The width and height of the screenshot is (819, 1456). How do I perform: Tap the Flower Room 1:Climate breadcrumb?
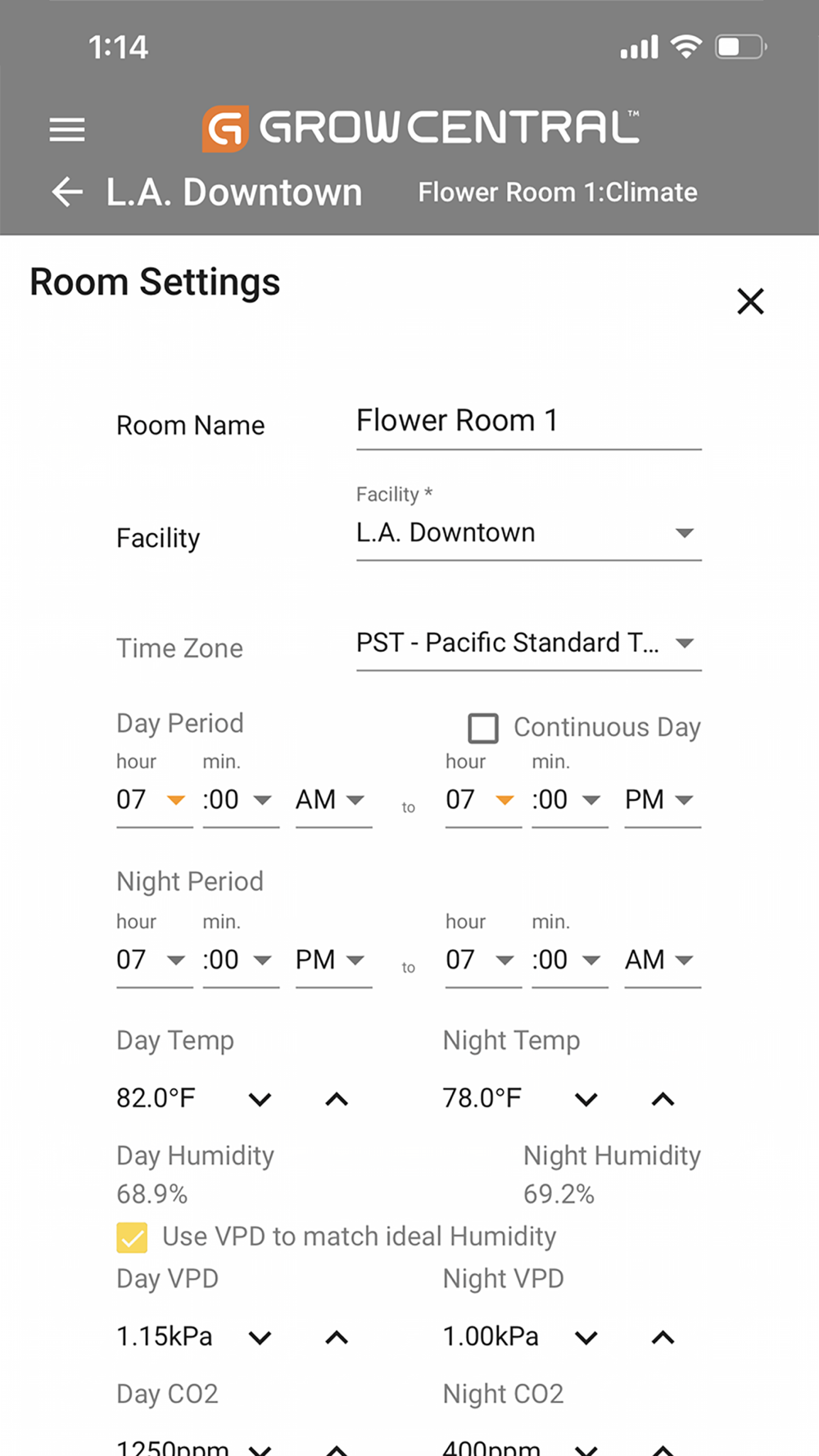tap(558, 192)
